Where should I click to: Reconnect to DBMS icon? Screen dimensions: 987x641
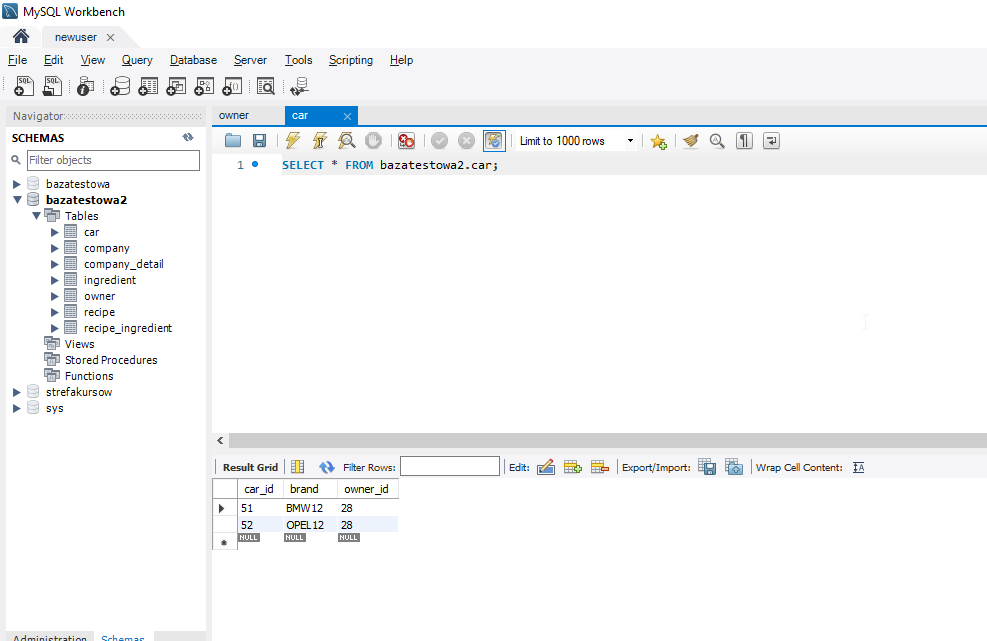[x=300, y=86]
